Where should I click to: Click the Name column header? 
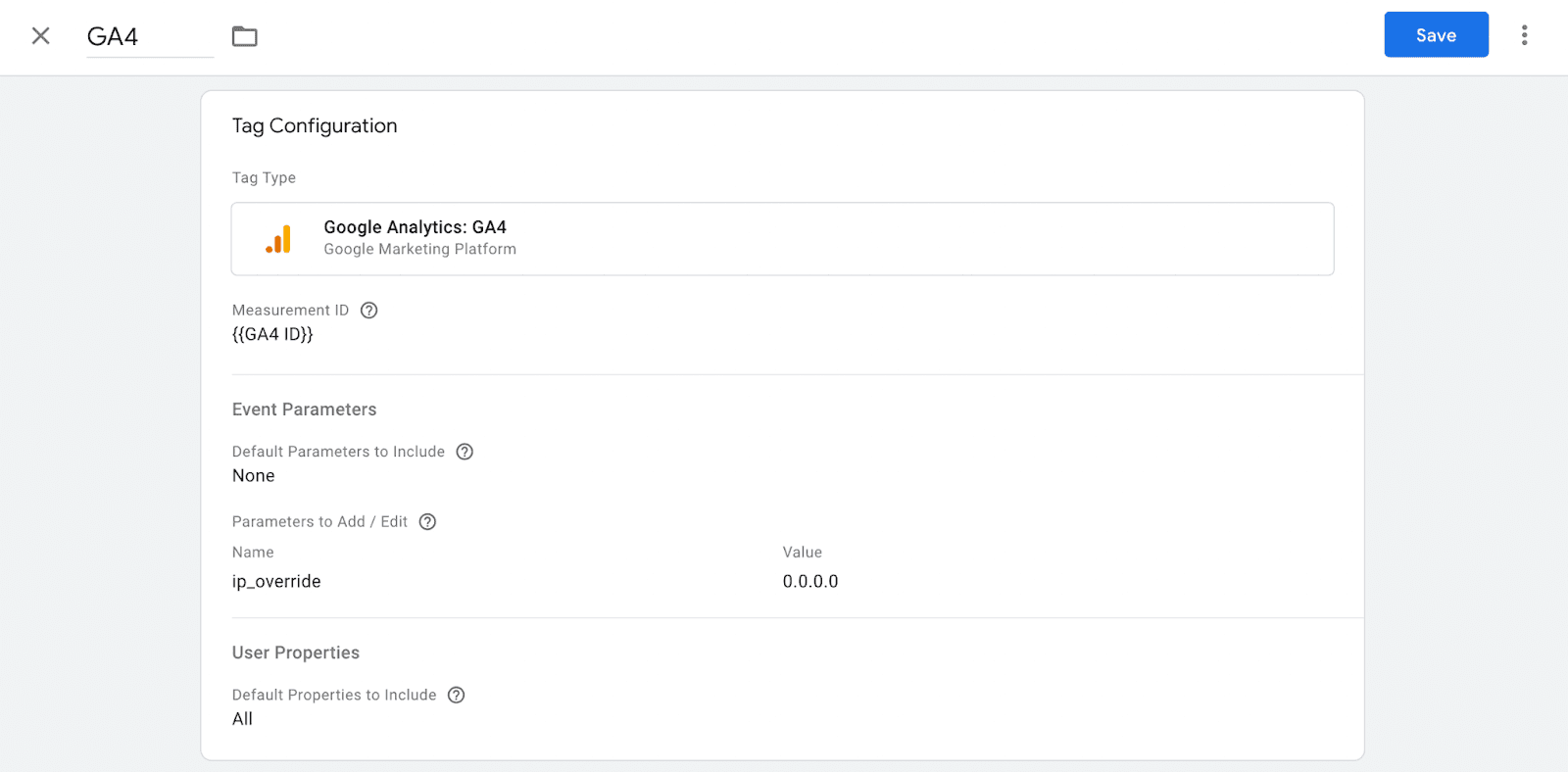(x=253, y=553)
